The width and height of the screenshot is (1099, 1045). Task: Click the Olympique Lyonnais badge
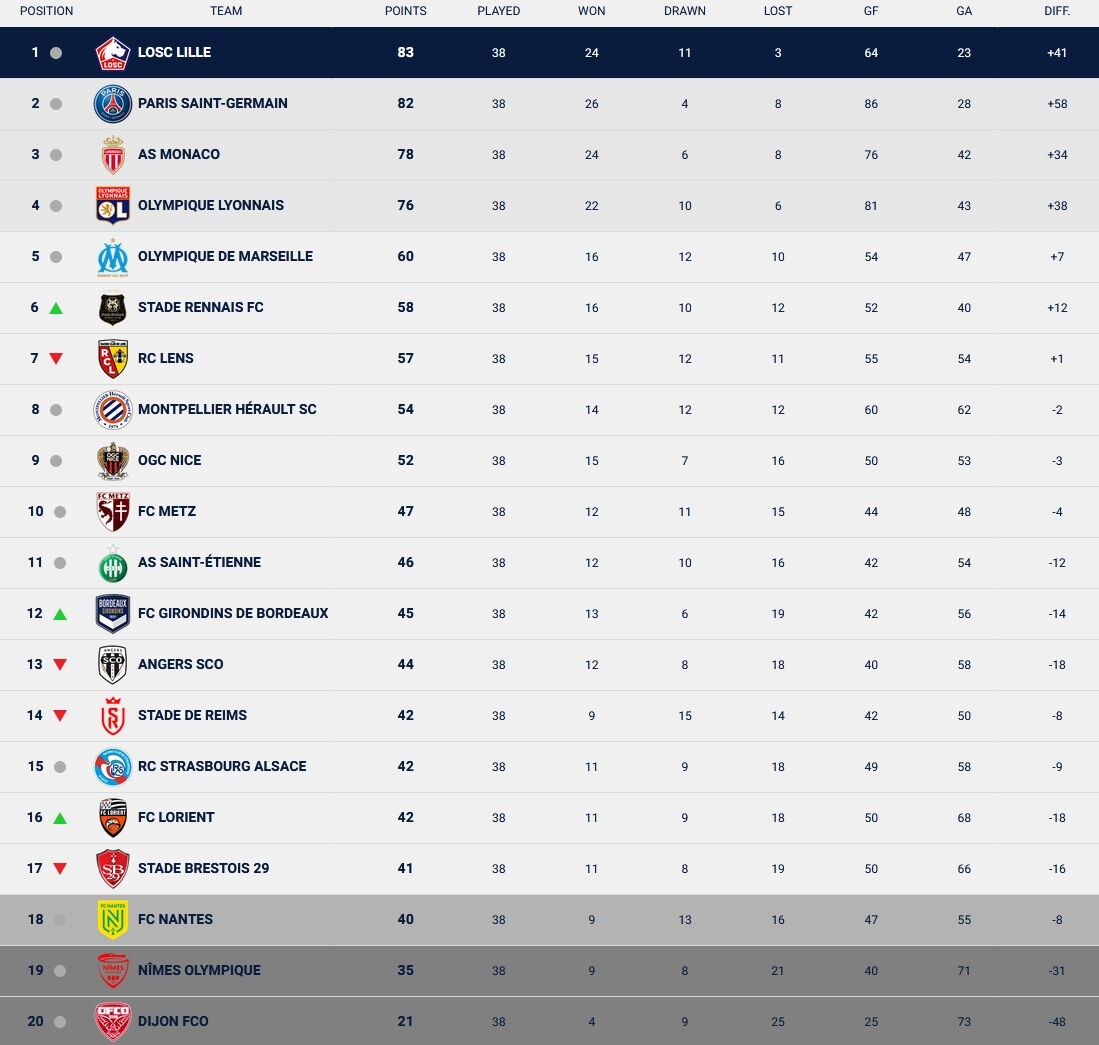pos(112,206)
